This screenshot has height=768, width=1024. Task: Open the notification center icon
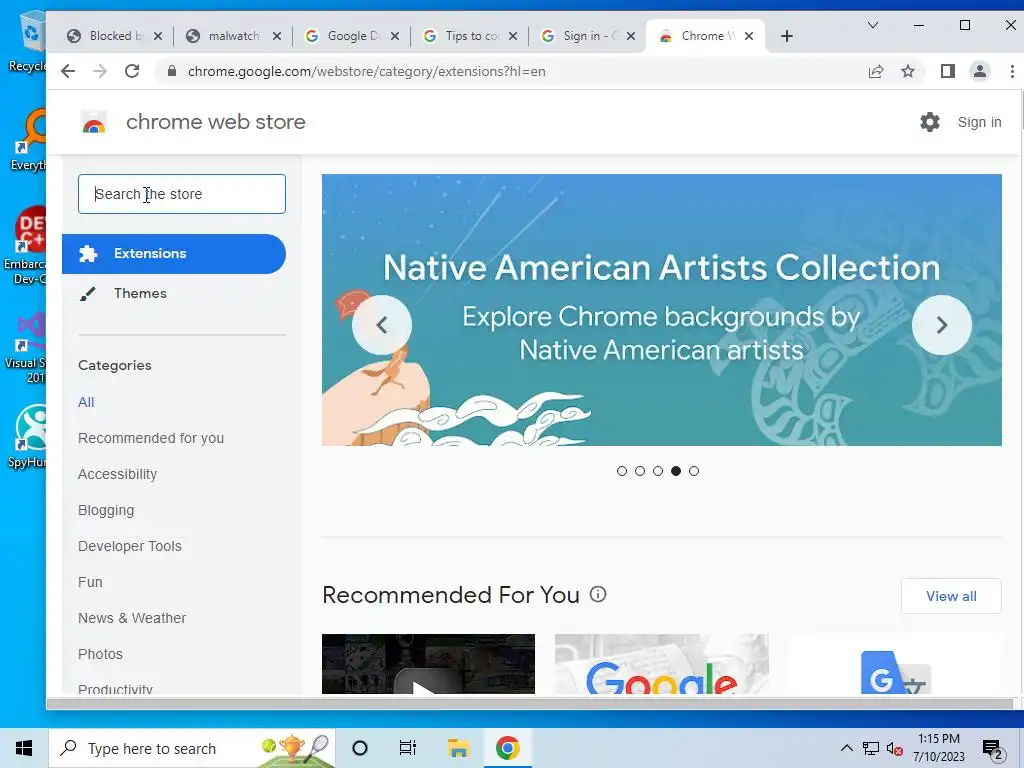993,750
